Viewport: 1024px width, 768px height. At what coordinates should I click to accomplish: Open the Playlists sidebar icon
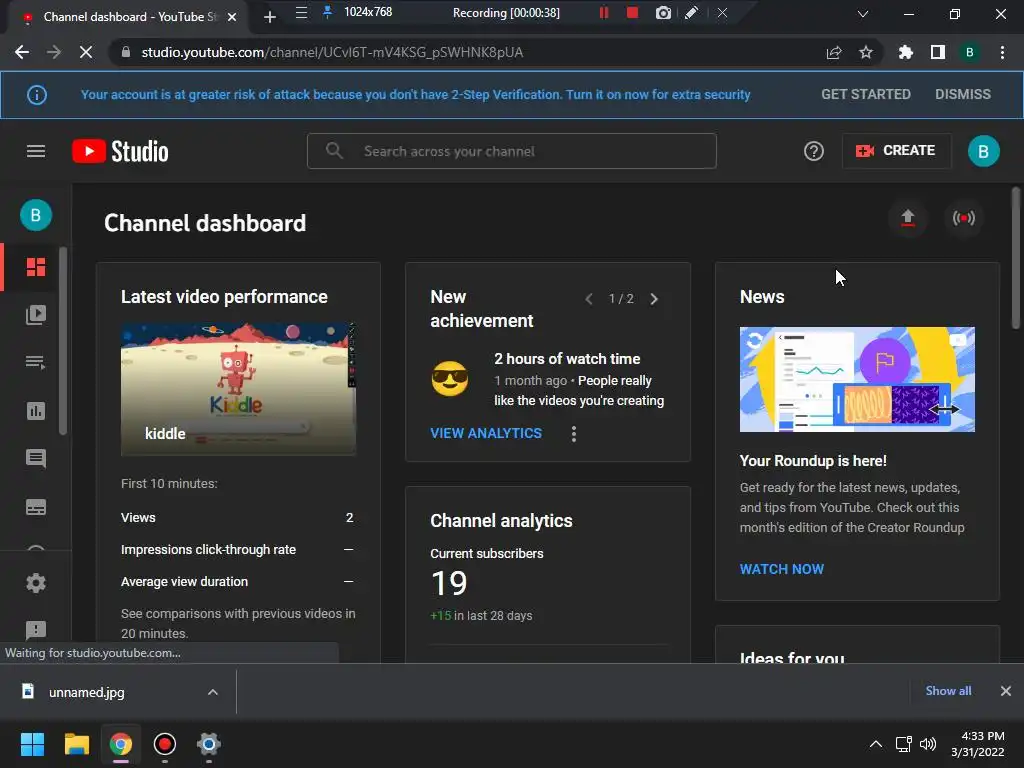coord(36,362)
